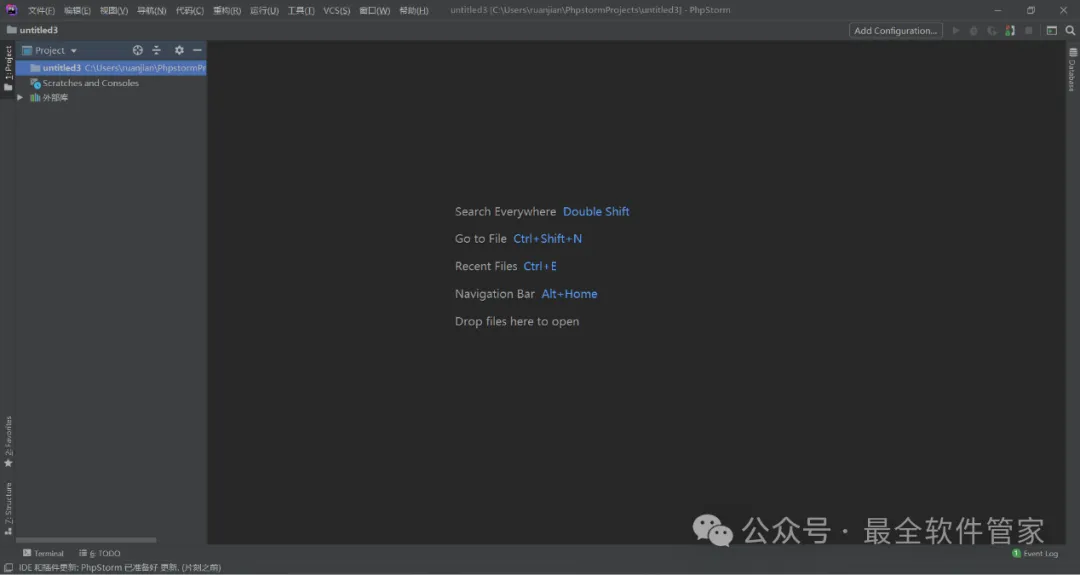This screenshot has height=575, width=1080.
Task: Expand the 外部库 node arrow
Action: (20, 98)
